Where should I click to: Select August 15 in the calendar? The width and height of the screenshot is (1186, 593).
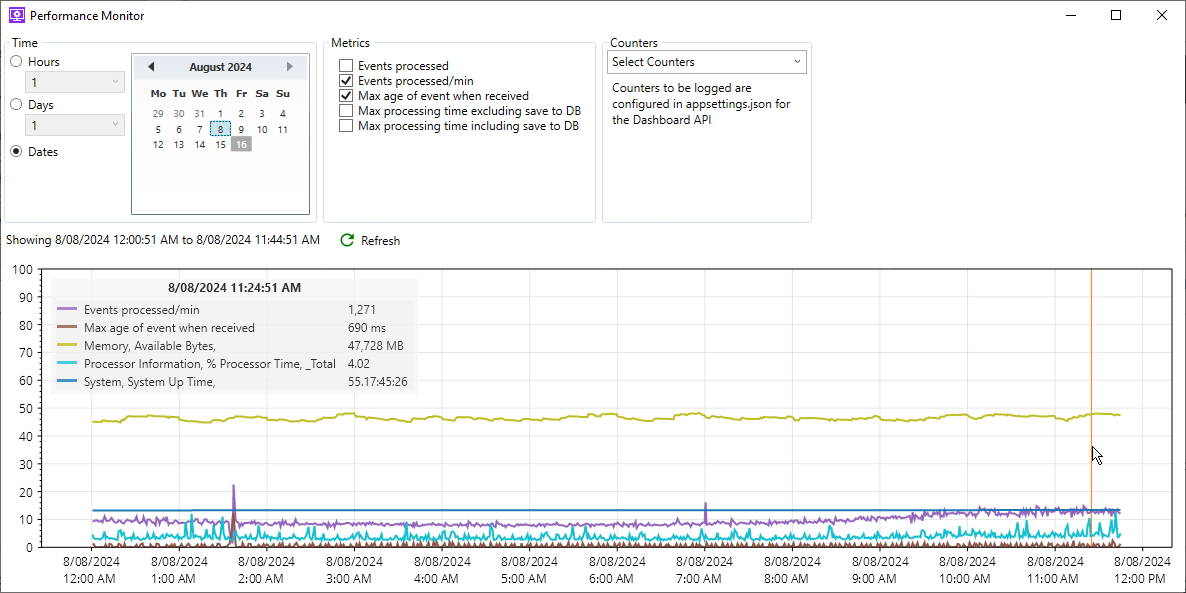[220, 144]
